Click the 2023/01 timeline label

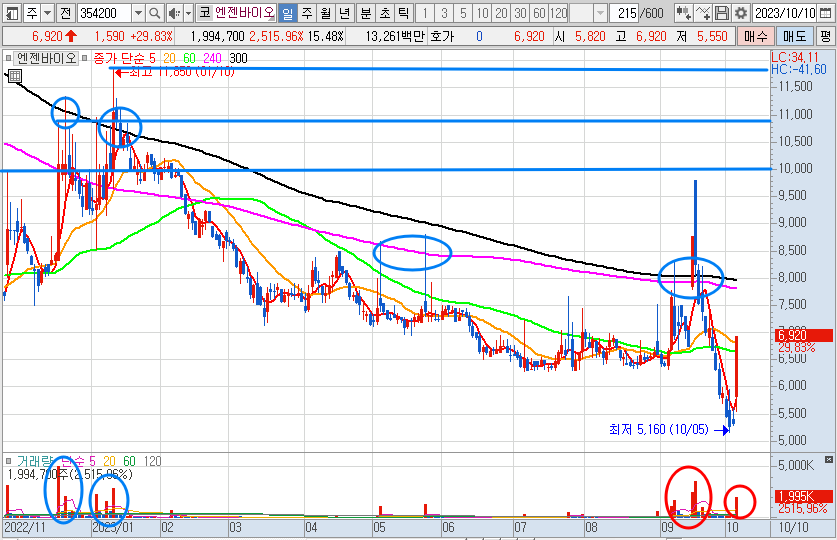[x=113, y=528]
